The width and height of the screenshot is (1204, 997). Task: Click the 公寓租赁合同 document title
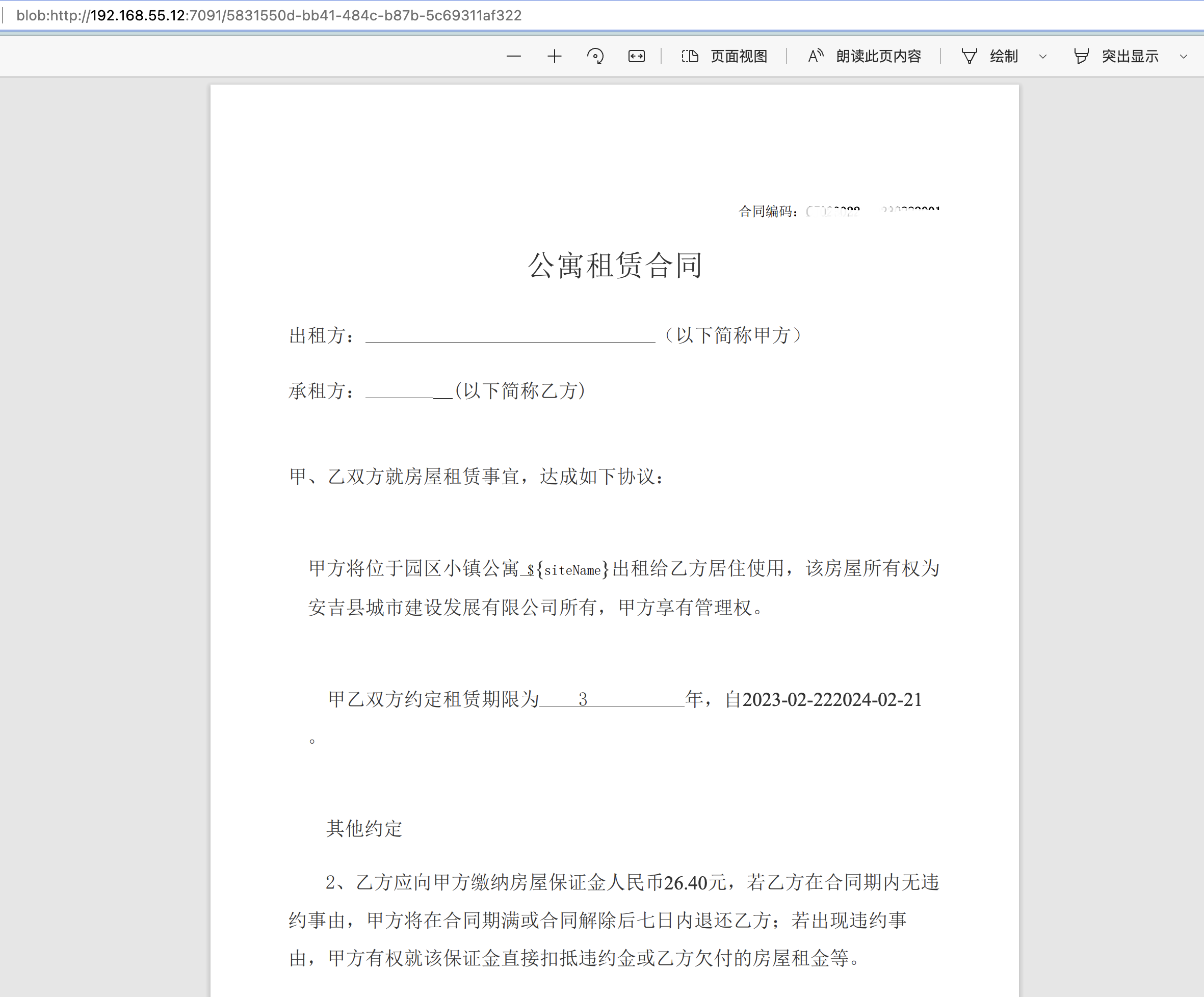615,266
